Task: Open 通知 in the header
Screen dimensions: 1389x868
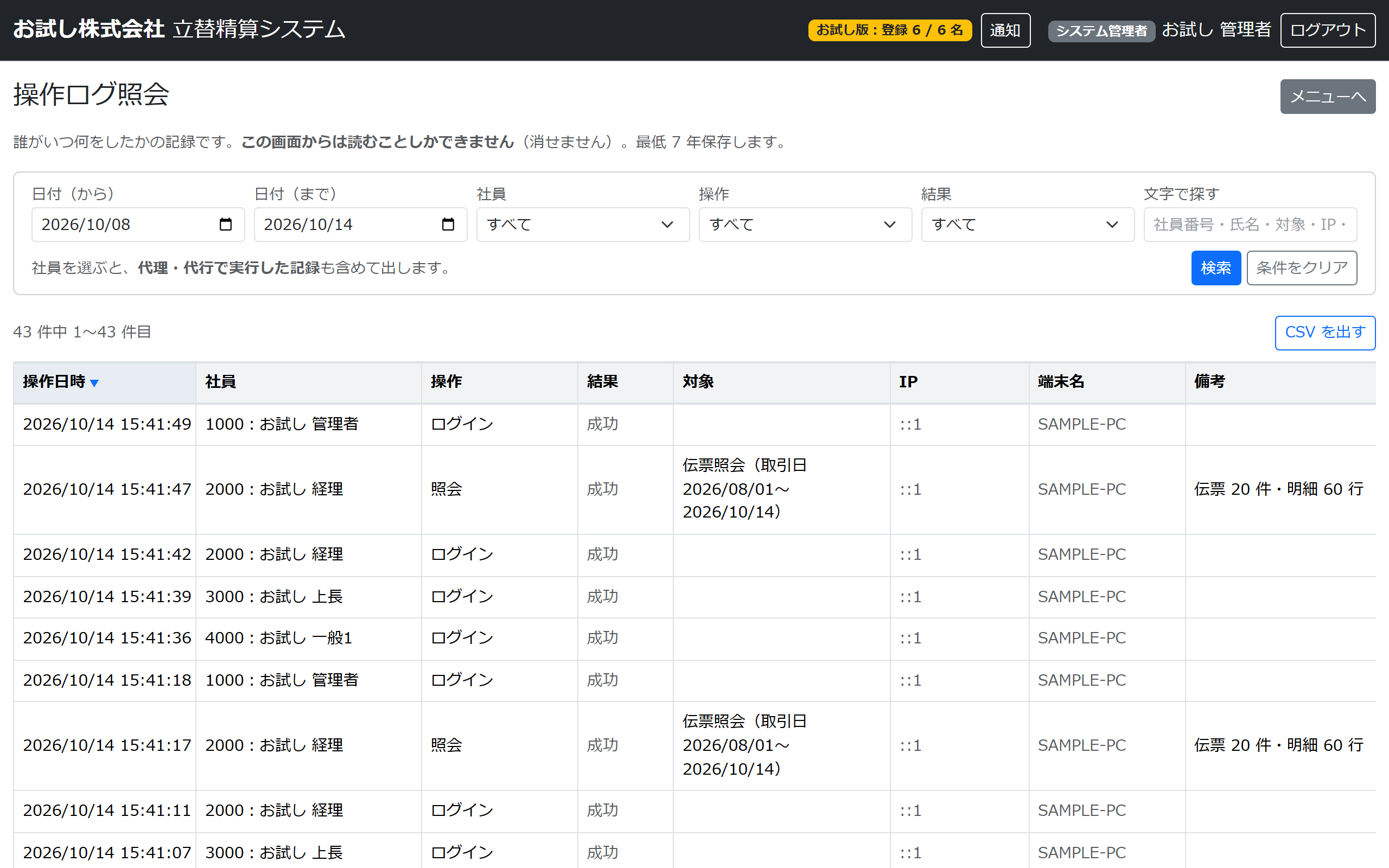Action: [x=1005, y=30]
